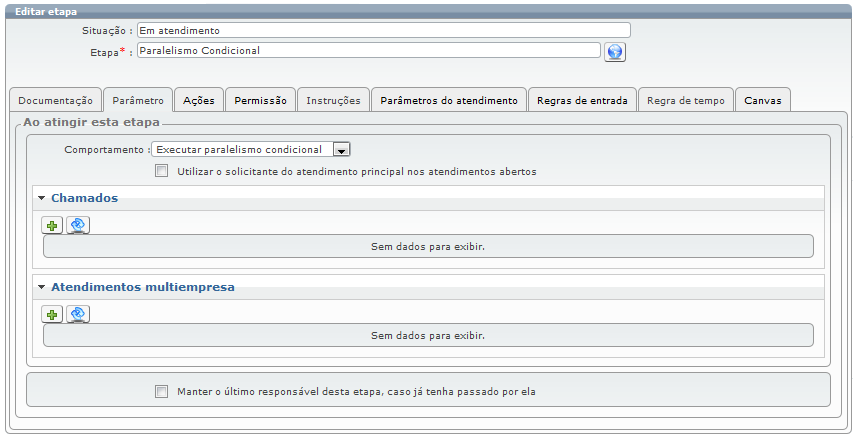The width and height of the screenshot is (855, 438).
Task: Open the Comportamento dropdown
Action: tap(341, 150)
